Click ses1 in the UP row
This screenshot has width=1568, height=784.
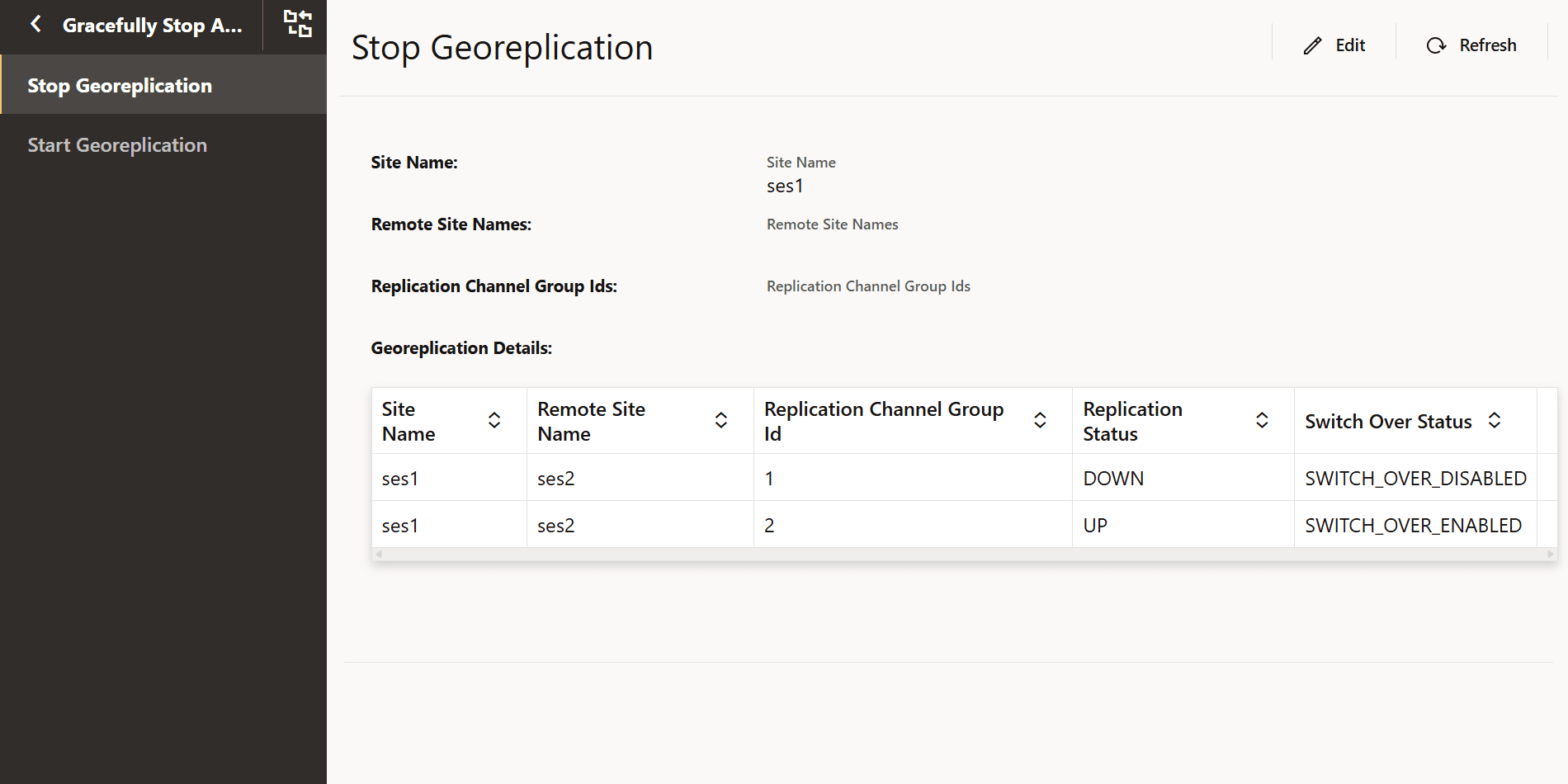(449, 525)
